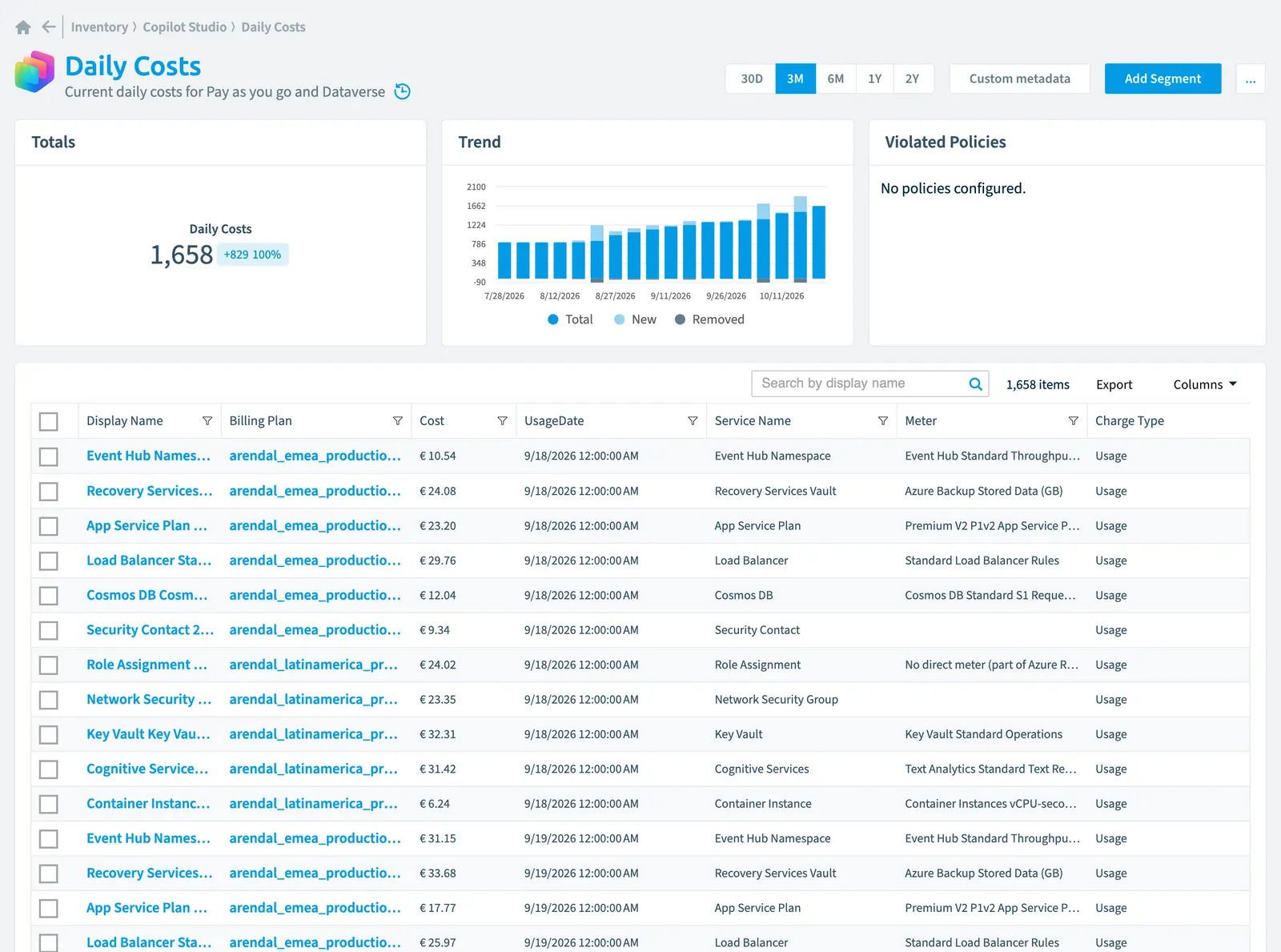
Task: Check the Event Hub €10.54 row checkbox
Action: click(x=49, y=456)
